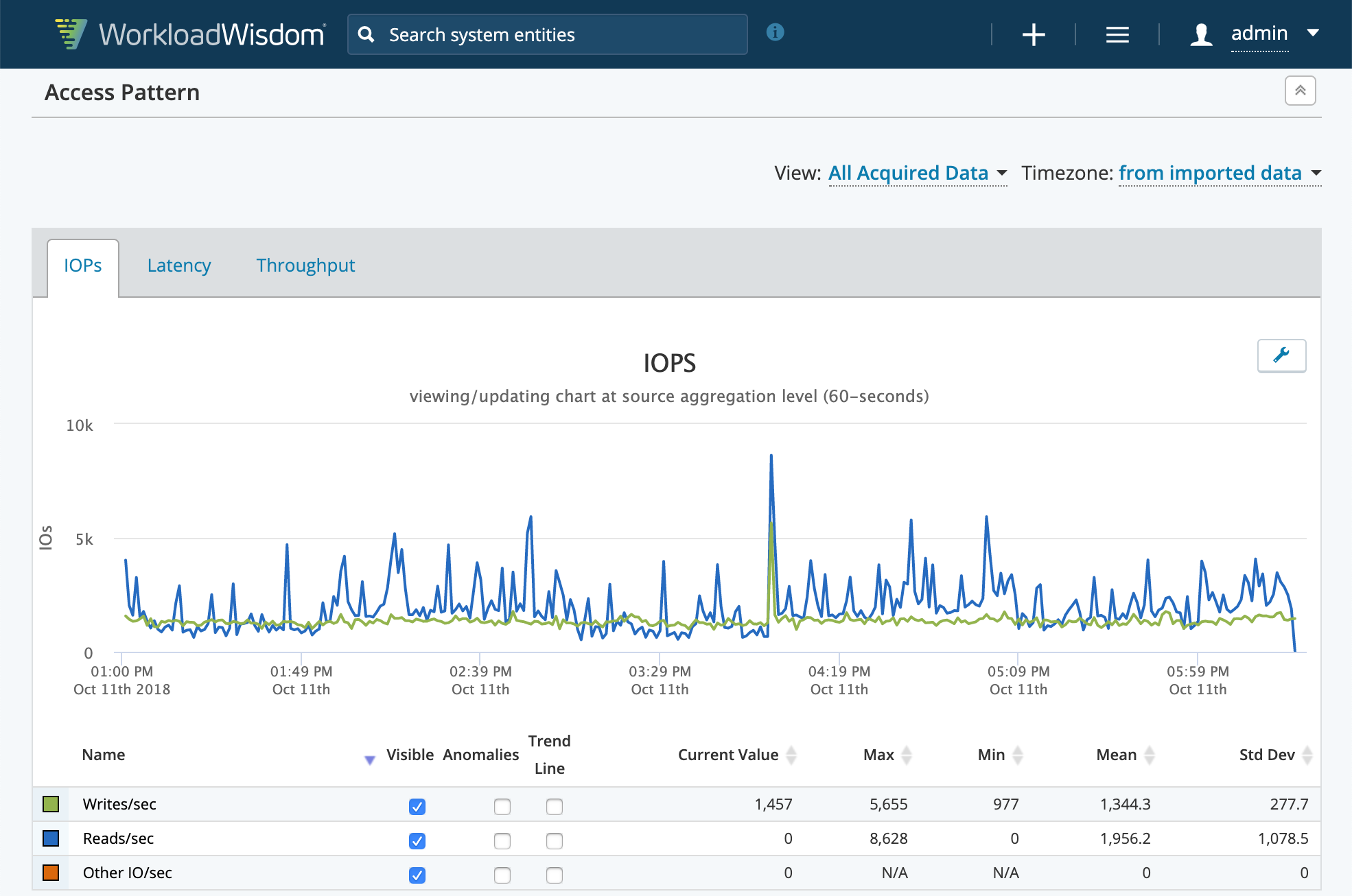Open chart settings wrench button

(x=1281, y=355)
